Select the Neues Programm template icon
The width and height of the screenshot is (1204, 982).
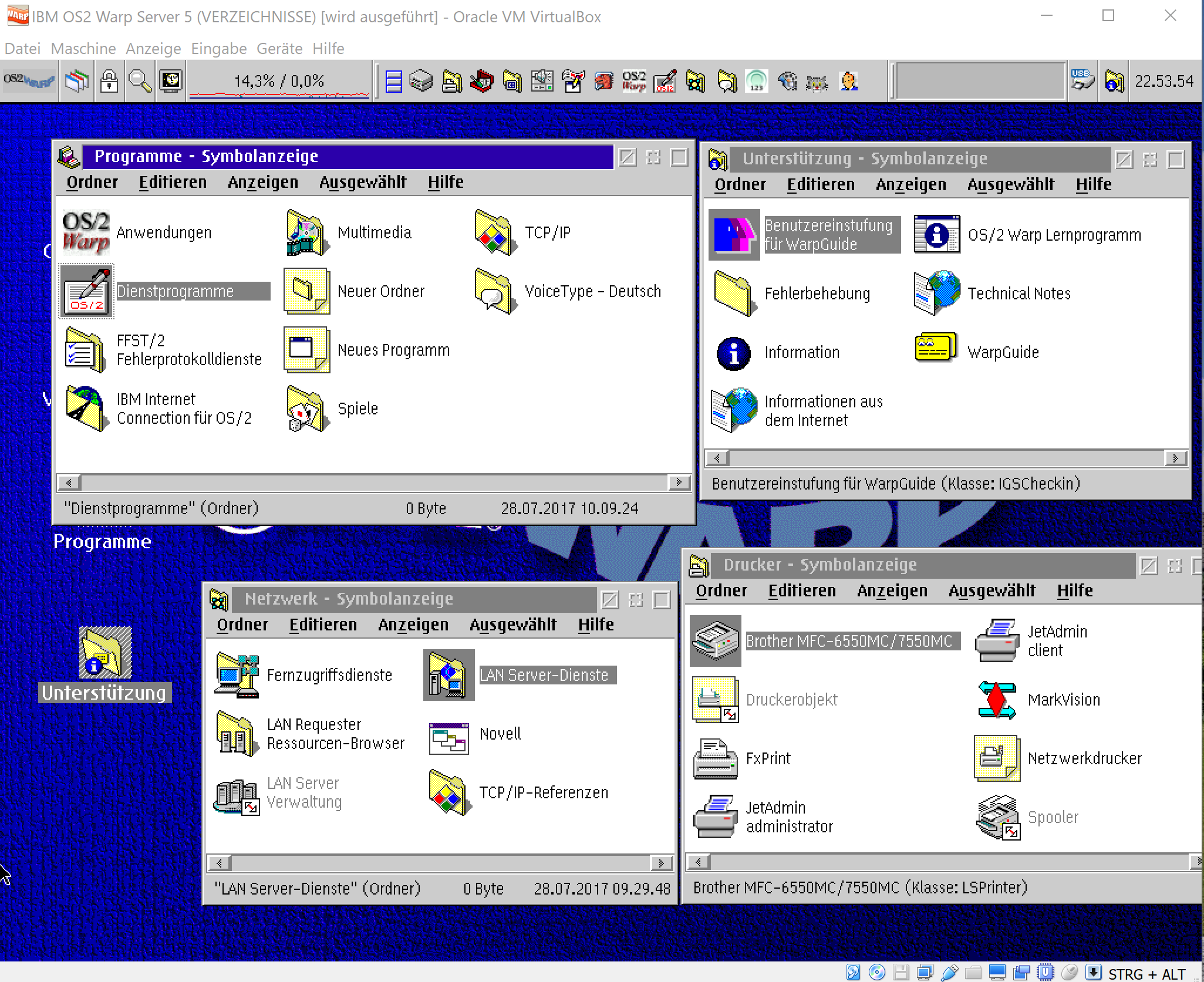(306, 350)
